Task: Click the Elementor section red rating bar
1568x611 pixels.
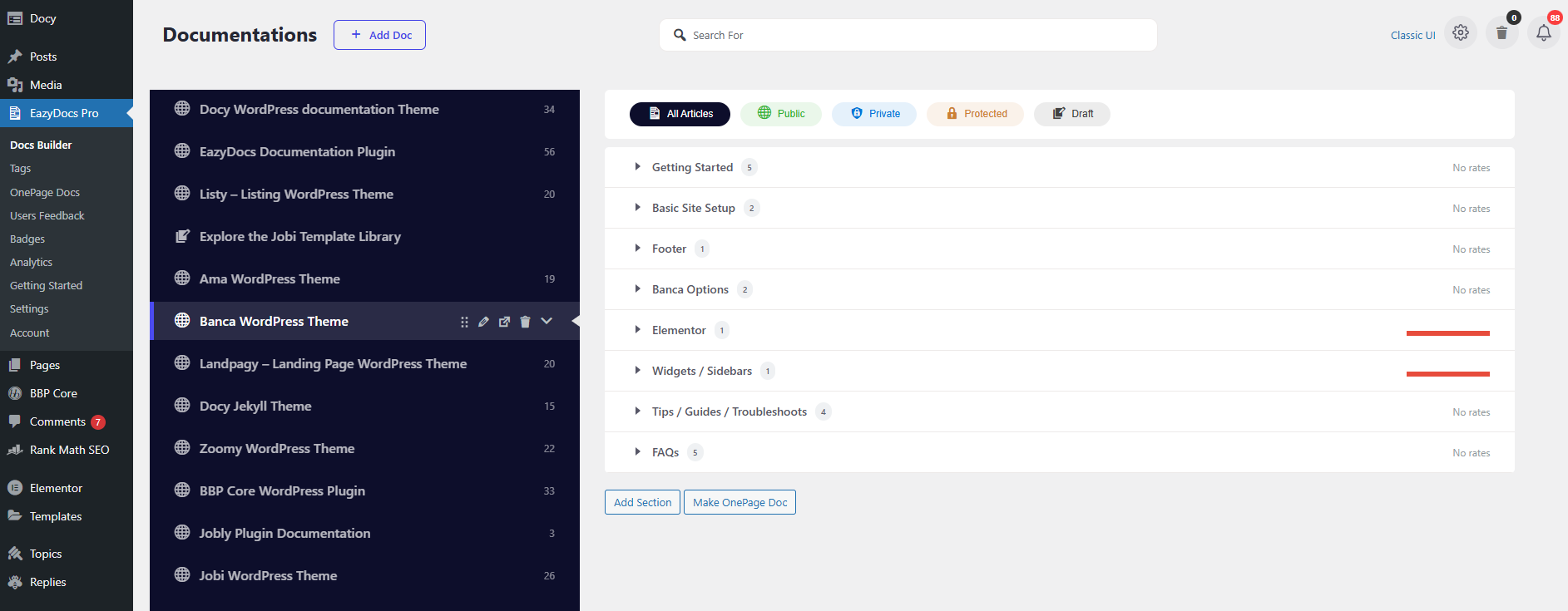Action: coord(1447,333)
